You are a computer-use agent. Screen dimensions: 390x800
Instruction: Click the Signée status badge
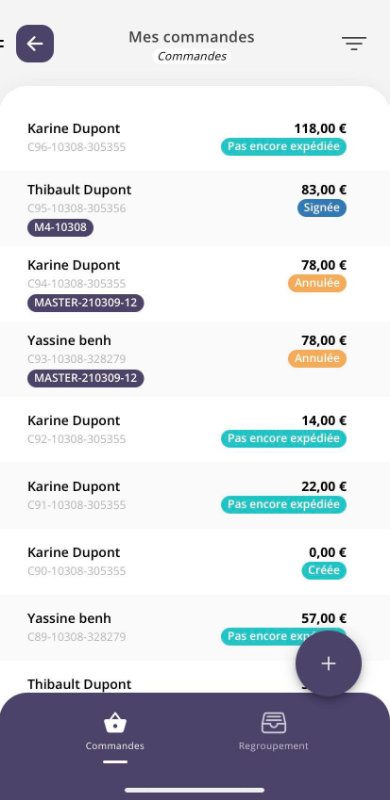322,208
